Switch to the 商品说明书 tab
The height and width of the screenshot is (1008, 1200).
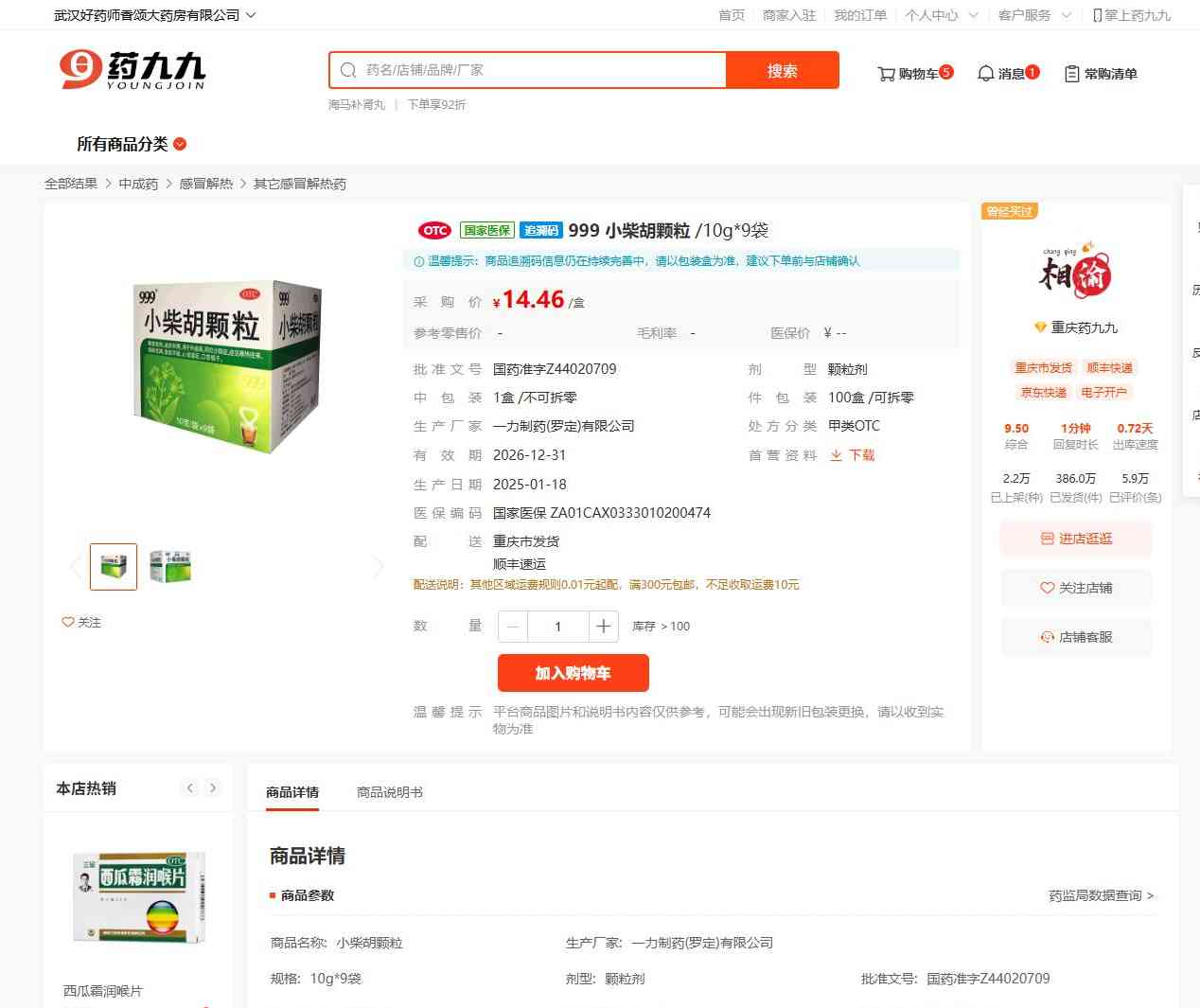(x=390, y=792)
